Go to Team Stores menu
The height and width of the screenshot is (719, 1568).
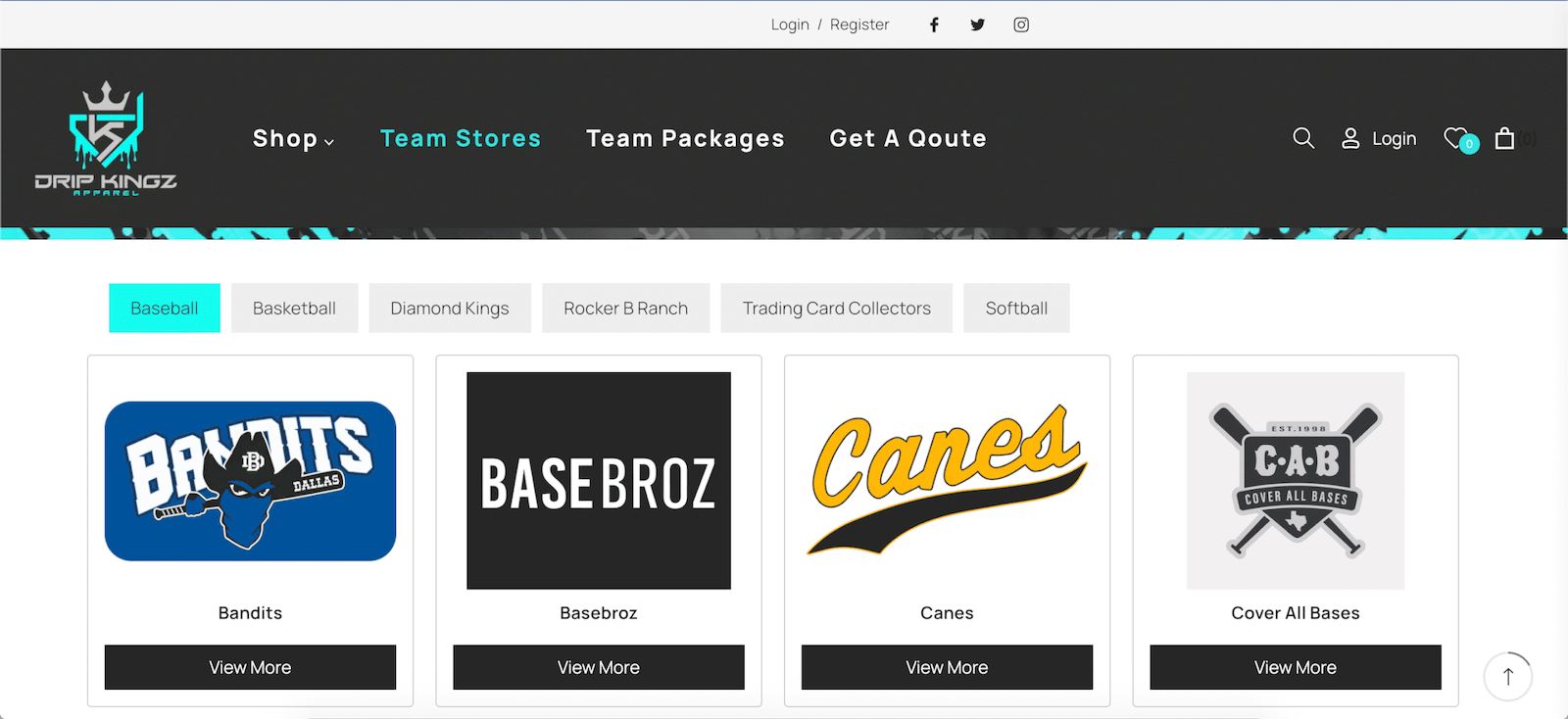pos(461,138)
